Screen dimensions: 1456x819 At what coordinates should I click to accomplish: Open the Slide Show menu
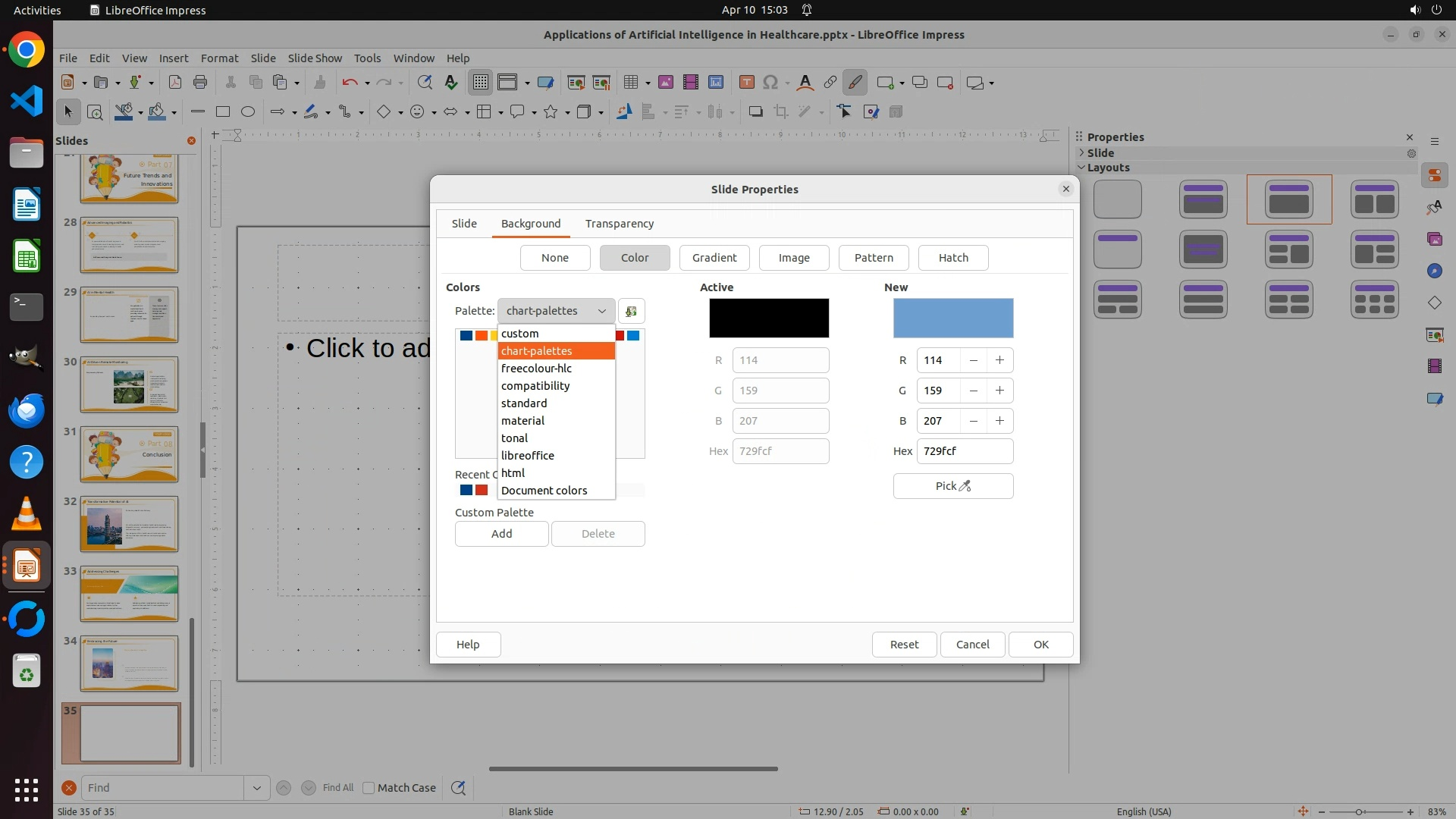(315, 58)
